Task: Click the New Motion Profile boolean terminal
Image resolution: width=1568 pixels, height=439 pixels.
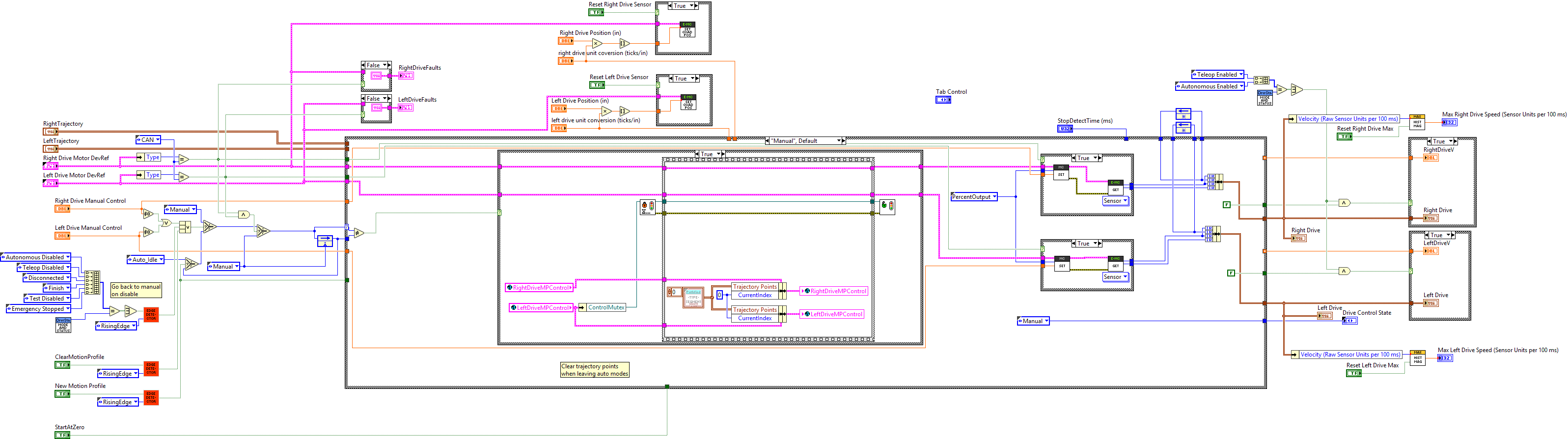Action: pos(62,394)
